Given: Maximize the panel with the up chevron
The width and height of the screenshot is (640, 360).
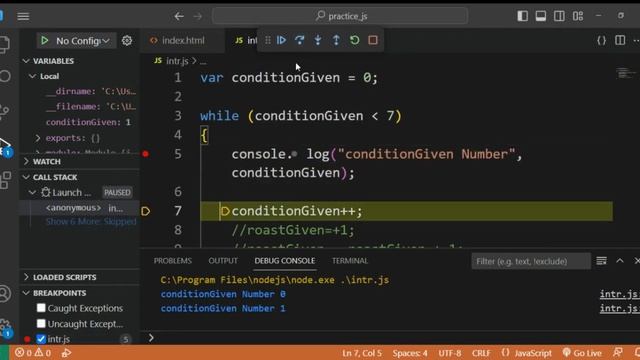Looking at the screenshot, I should (x=620, y=261).
